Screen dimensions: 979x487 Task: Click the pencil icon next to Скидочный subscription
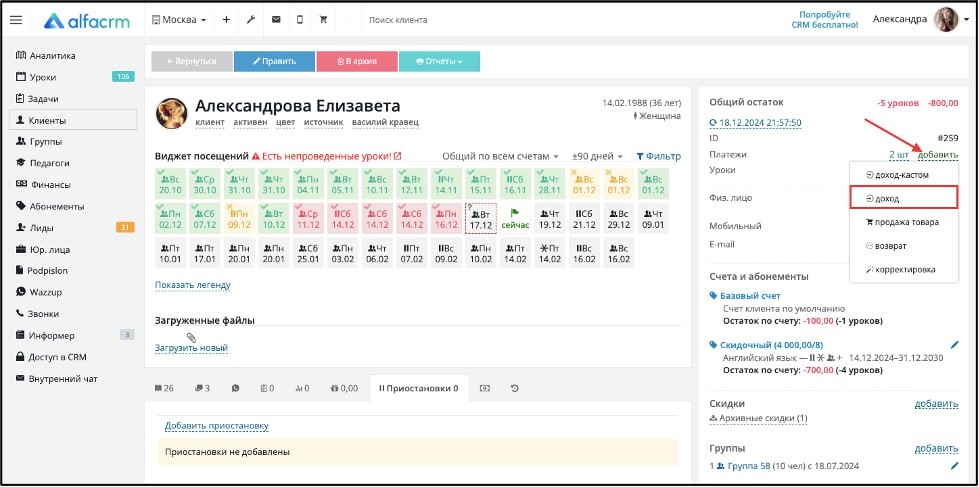tap(953, 345)
